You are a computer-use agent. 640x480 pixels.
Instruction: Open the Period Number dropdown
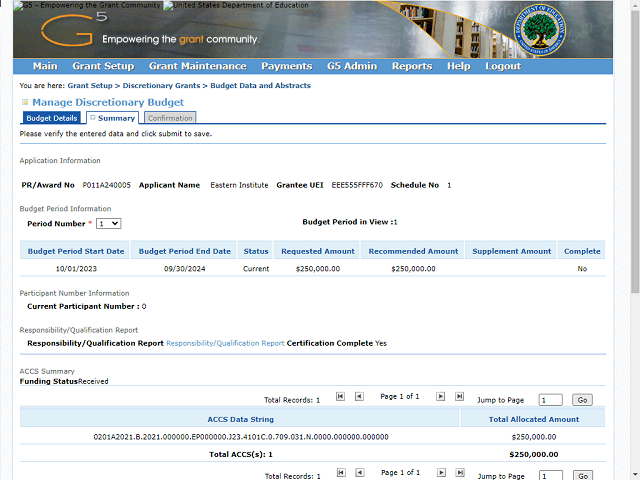click(109, 224)
